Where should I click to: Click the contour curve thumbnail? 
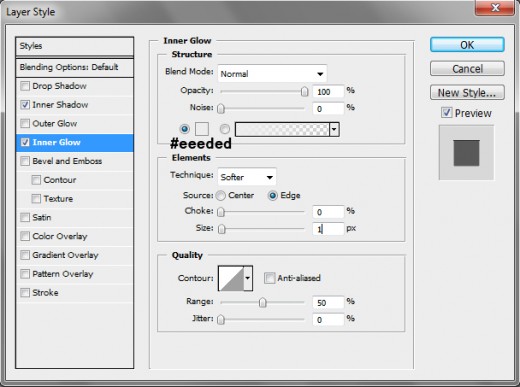pos(231,278)
